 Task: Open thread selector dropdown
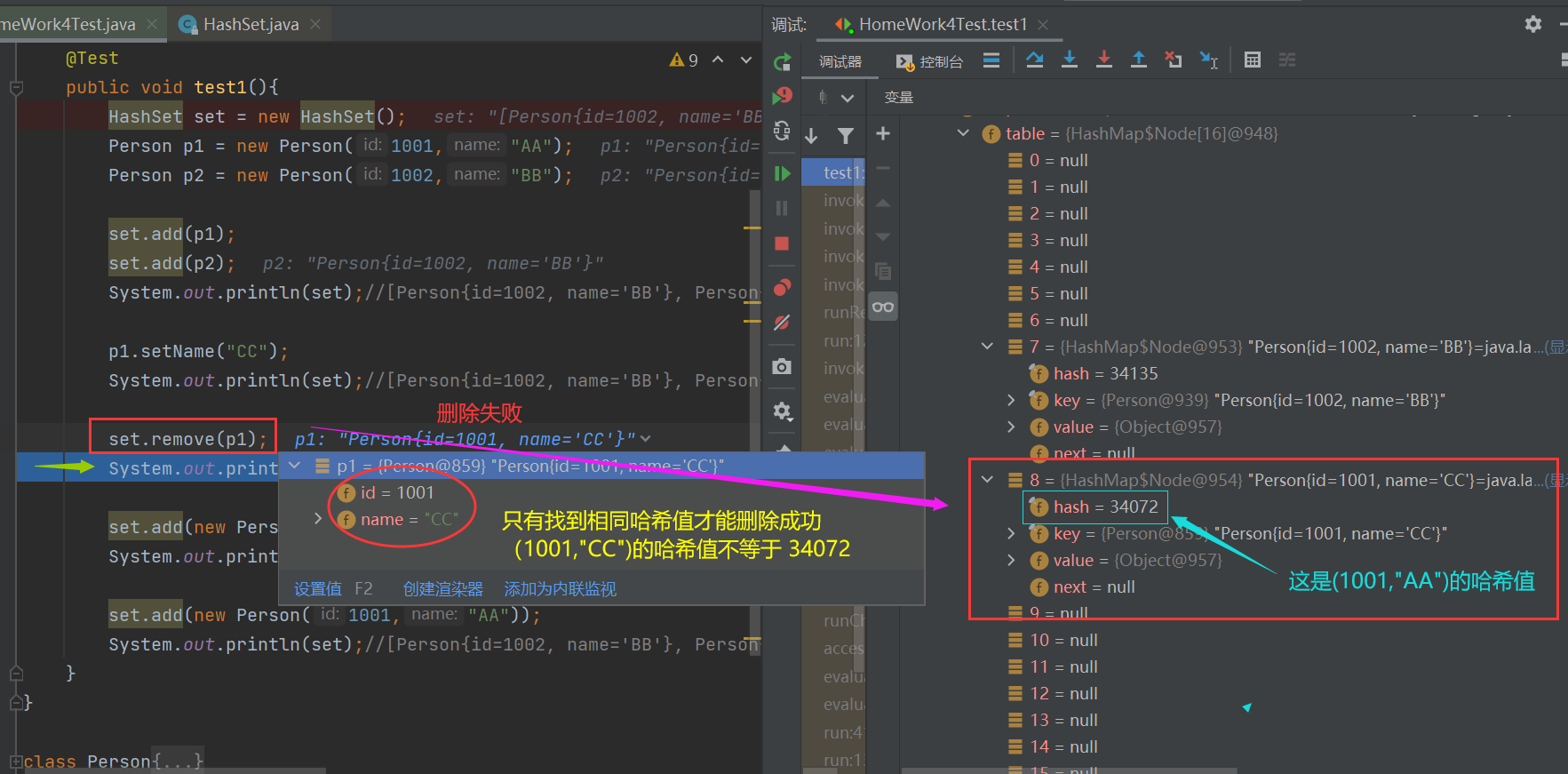[x=848, y=98]
